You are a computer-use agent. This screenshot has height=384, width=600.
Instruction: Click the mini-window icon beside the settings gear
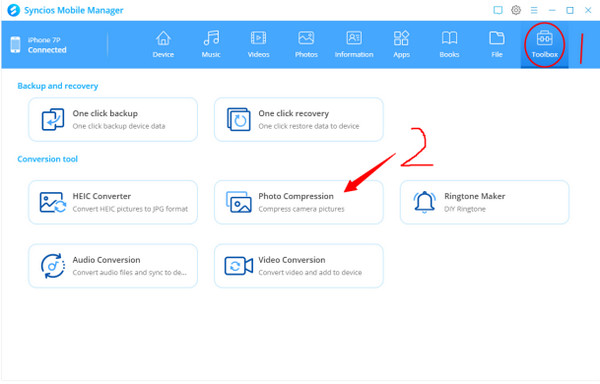pos(498,10)
